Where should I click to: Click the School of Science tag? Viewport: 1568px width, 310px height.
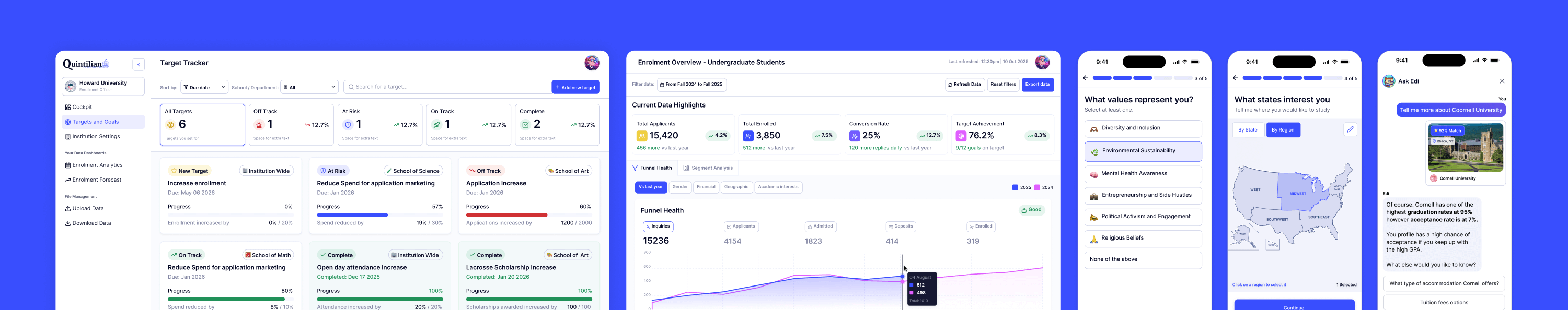(413, 171)
